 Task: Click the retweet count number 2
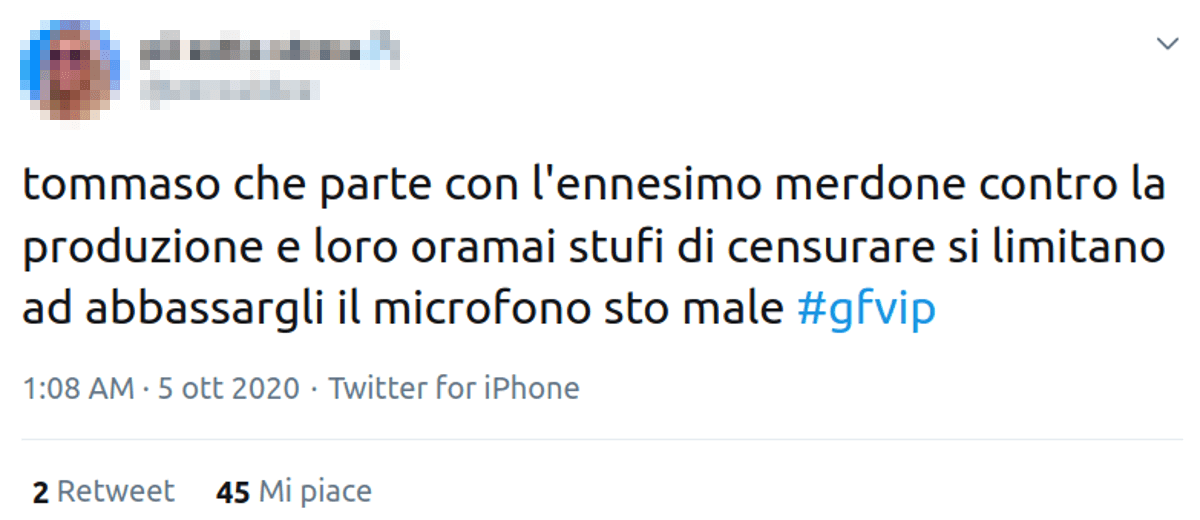(x=40, y=492)
